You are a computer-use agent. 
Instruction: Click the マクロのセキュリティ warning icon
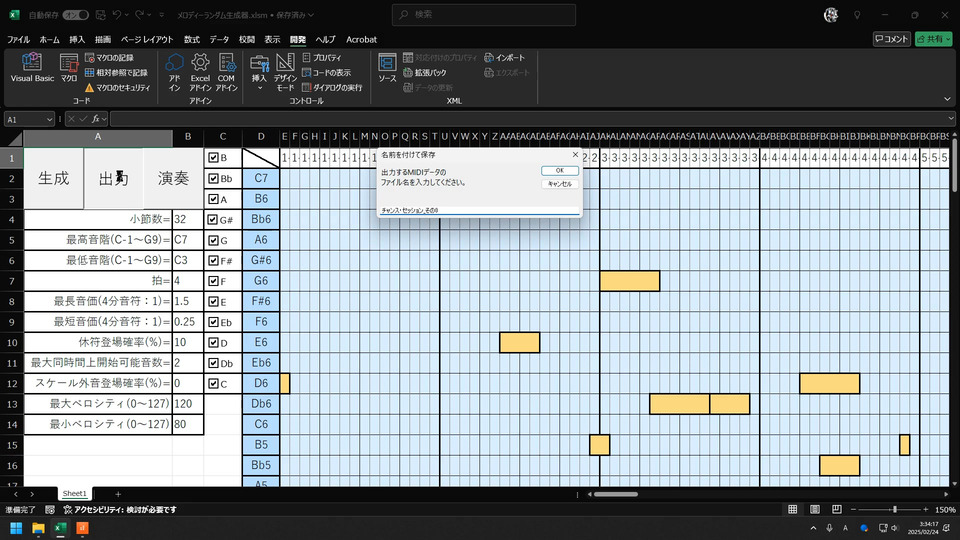point(89,88)
